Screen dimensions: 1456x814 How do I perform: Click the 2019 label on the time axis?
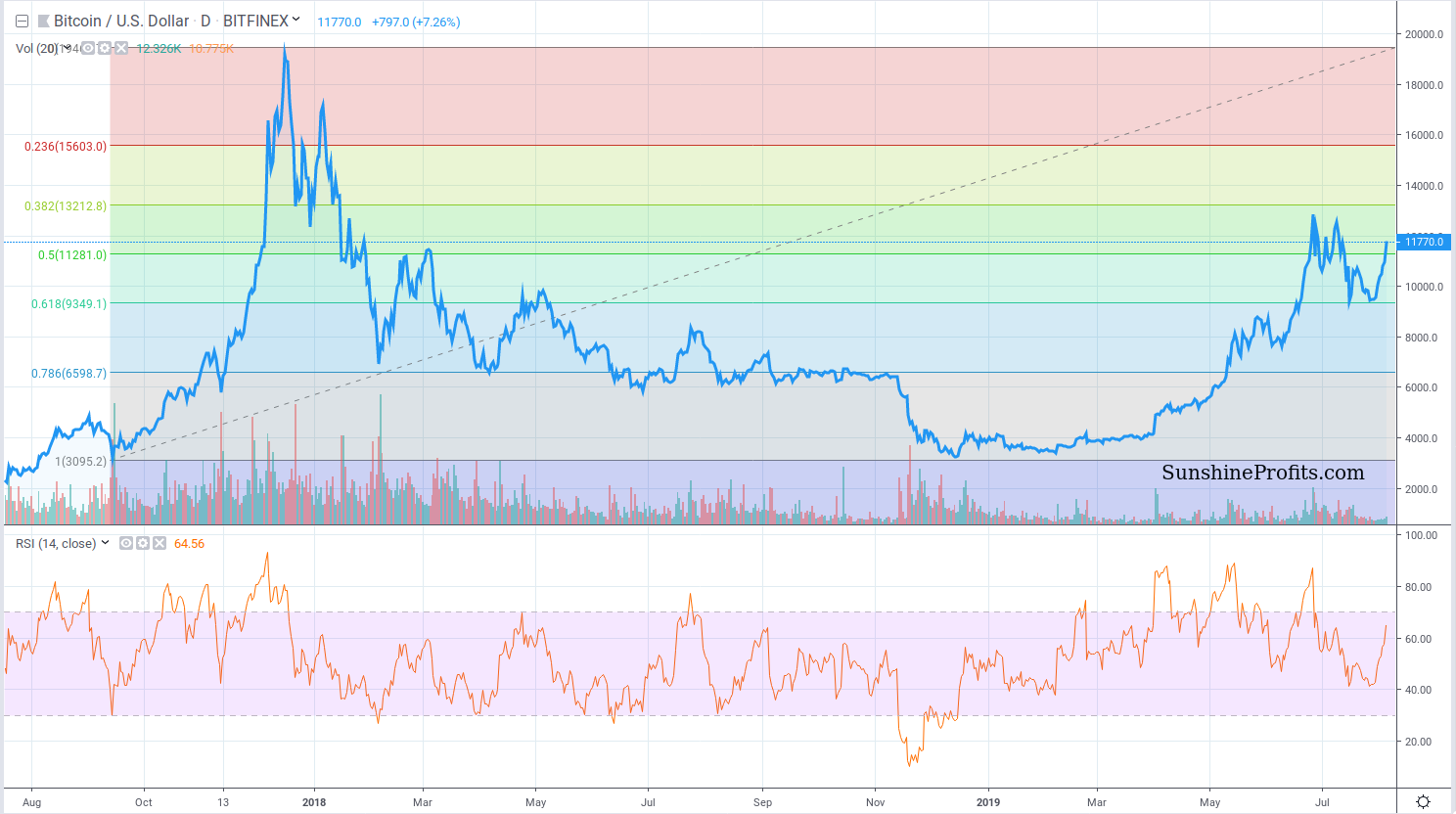coord(988,802)
